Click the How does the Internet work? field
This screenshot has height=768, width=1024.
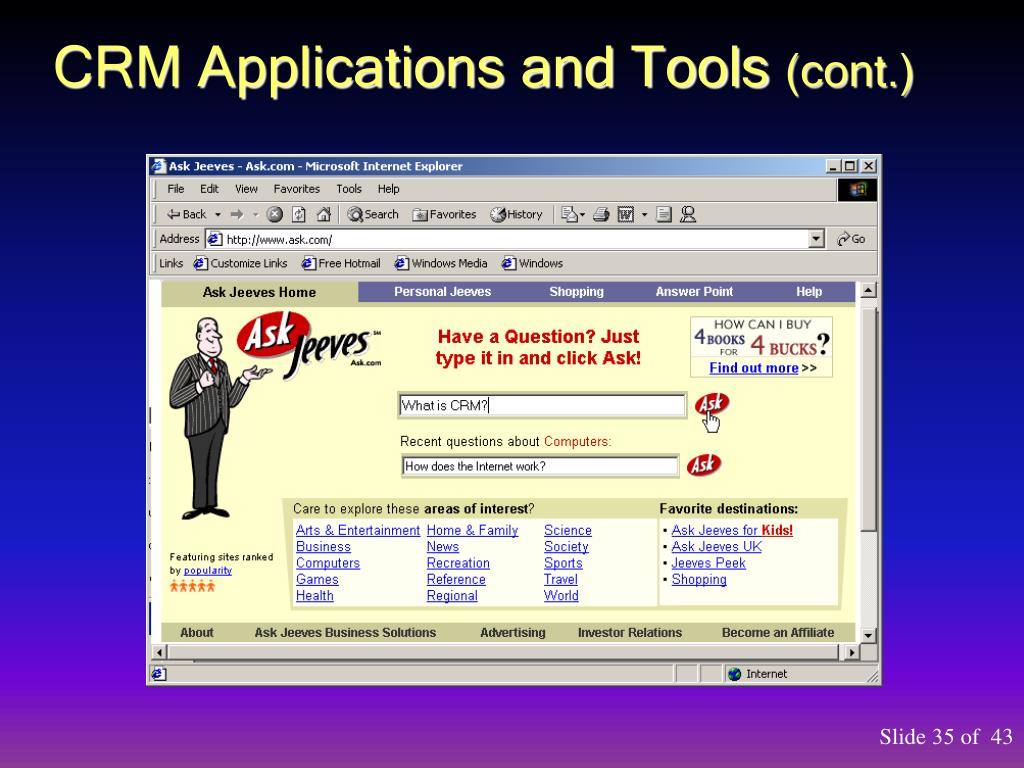pos(540,466)
